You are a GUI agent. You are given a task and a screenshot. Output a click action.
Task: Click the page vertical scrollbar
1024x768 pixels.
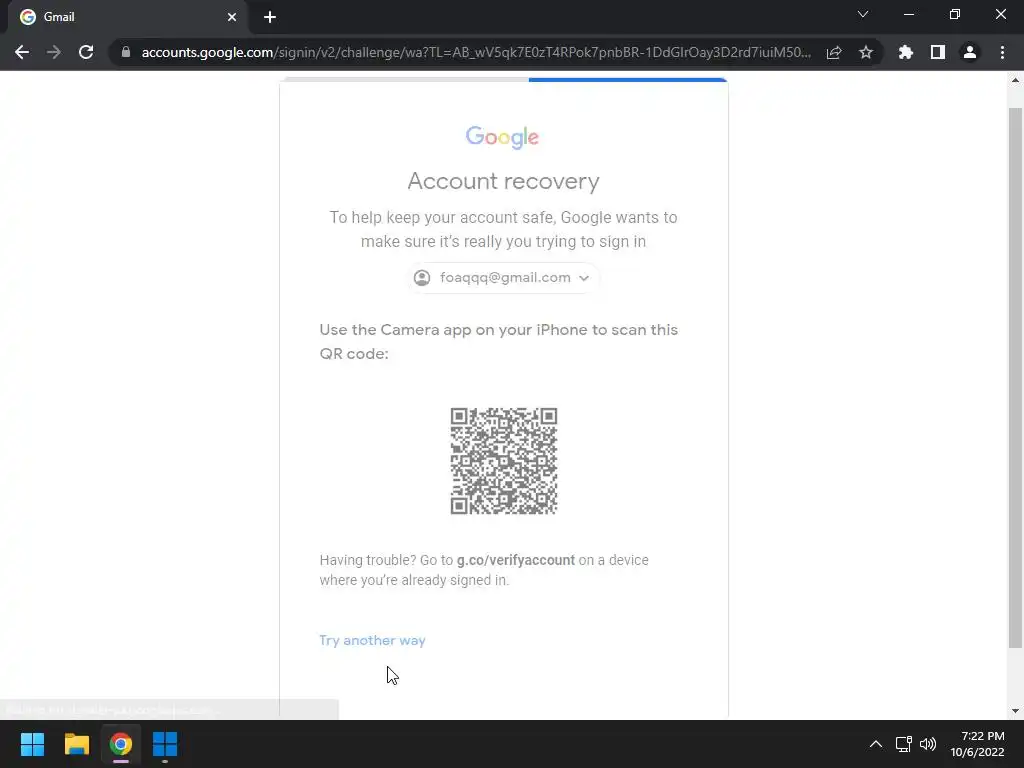[x=1015, y=377]
